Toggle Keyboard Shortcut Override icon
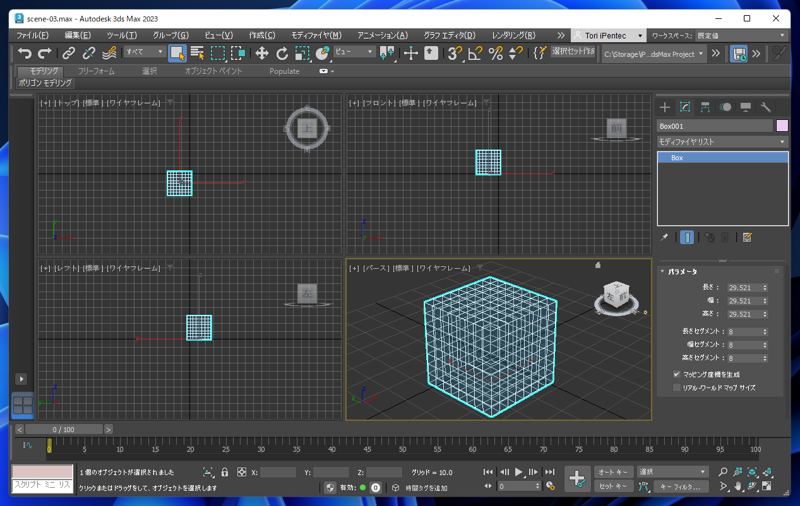Viewport: 800px width, 506px height. coord(431,53)
